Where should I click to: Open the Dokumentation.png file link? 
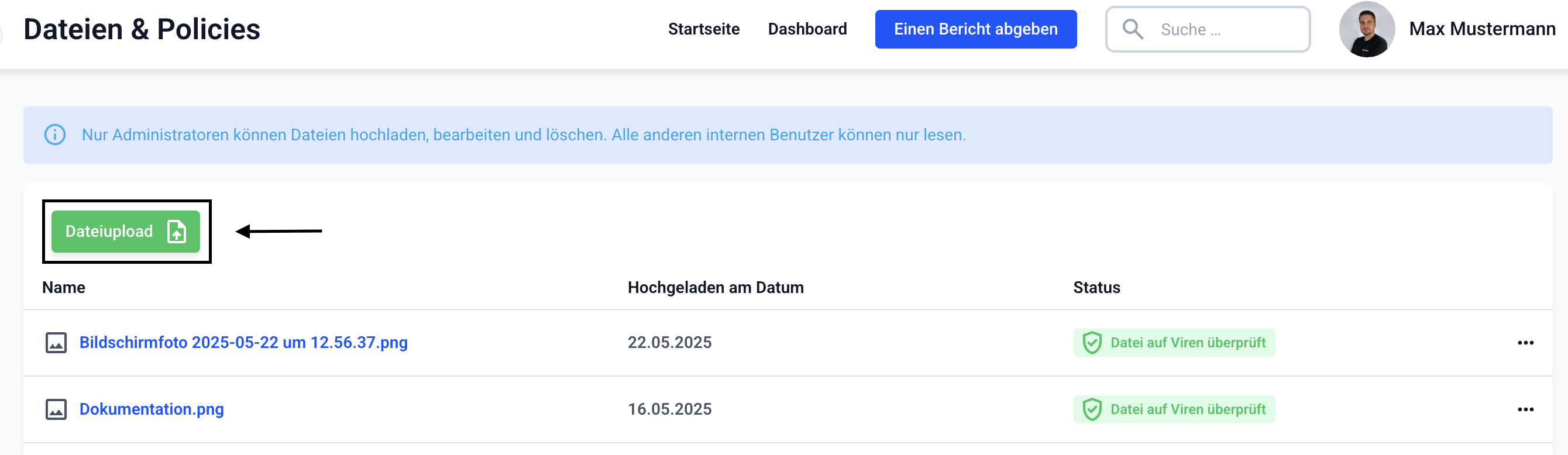(152, 409)
